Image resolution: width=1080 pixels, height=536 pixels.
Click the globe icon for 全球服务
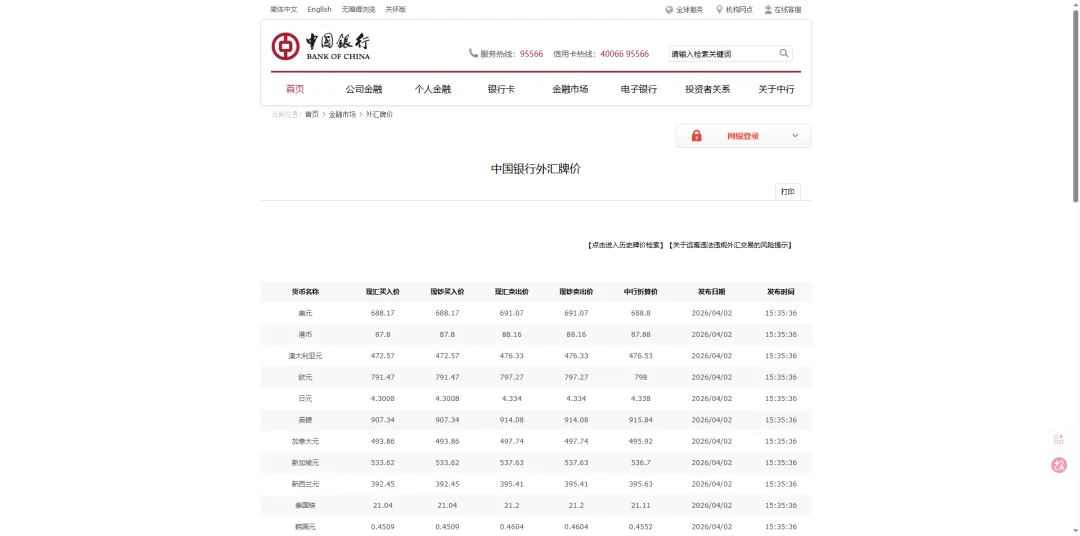point(669,10)
